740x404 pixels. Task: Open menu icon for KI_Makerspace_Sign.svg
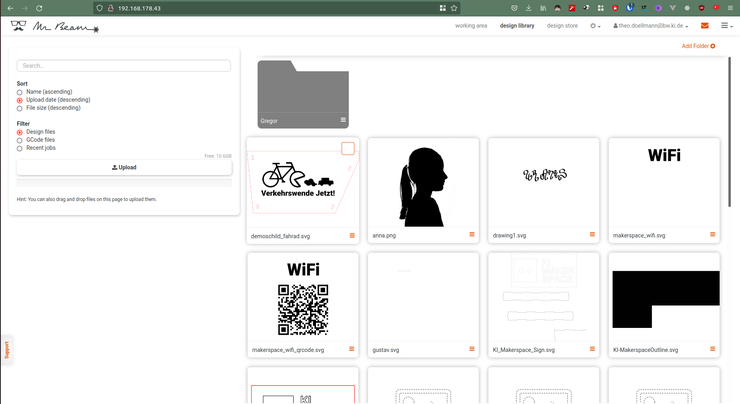click(592, 349)
